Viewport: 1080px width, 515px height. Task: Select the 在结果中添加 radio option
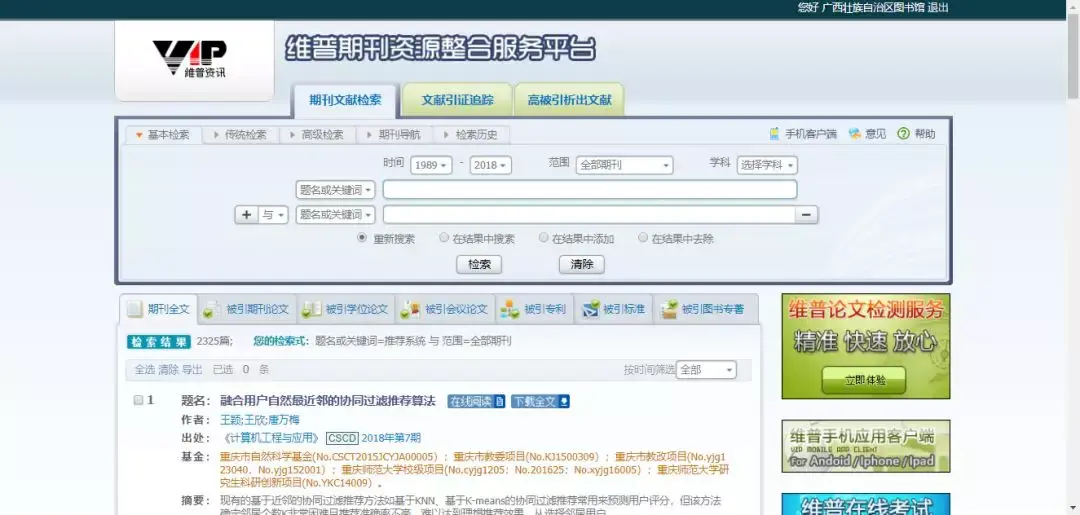point(543,238)
